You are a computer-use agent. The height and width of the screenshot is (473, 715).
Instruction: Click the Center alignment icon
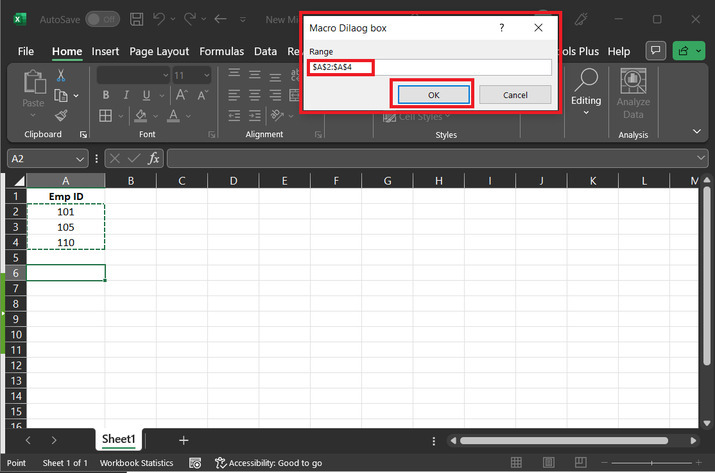pos(255,95)
